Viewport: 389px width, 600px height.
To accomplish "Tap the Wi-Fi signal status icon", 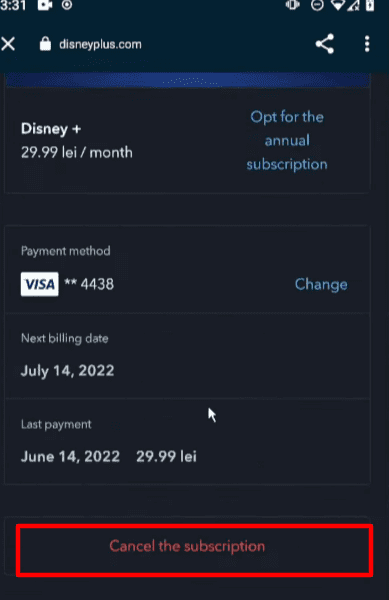I will click(338, 5).
